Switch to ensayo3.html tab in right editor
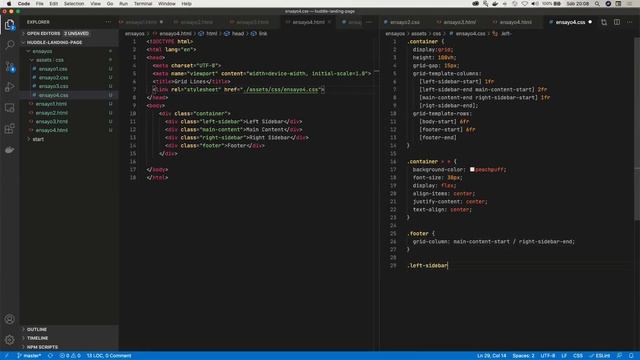The width and height of the screenshot is (640, 360). tap(459, 22)
